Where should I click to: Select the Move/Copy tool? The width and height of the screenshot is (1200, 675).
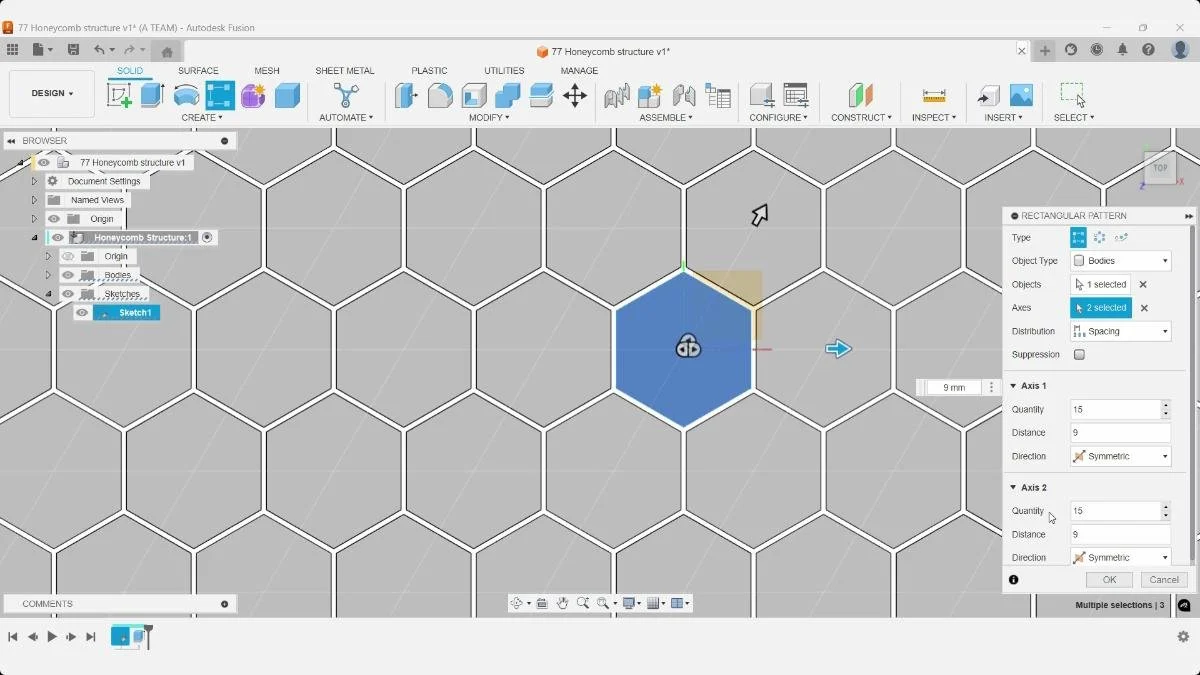pos(575,95)
